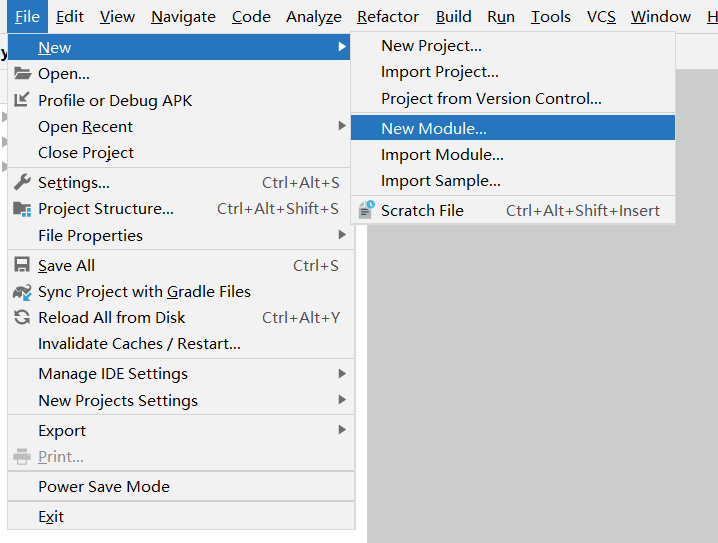718x543 pixels.
Task: Select File Properties entry
Action: [x=179, y=235]
